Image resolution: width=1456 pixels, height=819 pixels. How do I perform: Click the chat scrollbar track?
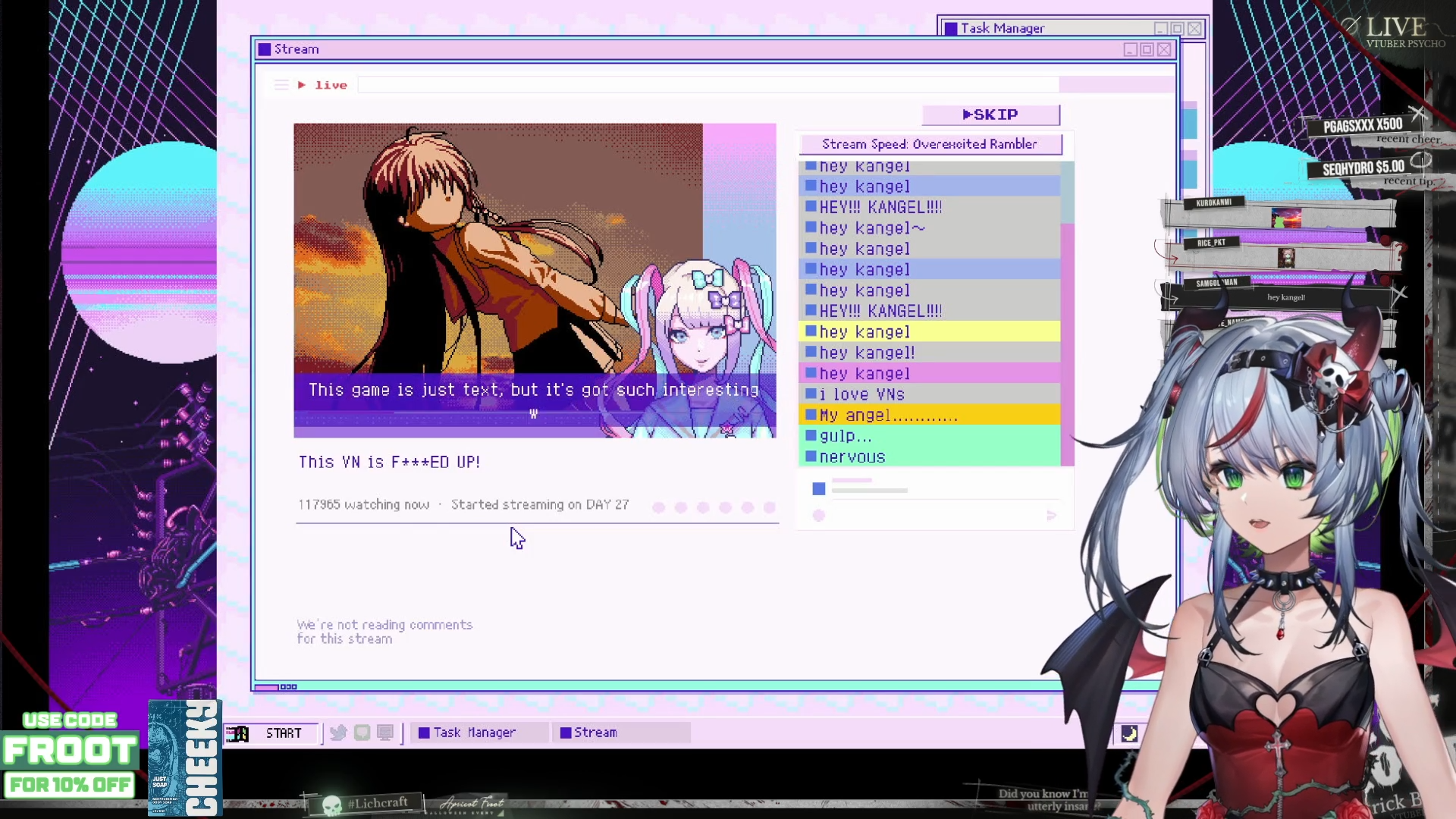(x=1067, y=341)
